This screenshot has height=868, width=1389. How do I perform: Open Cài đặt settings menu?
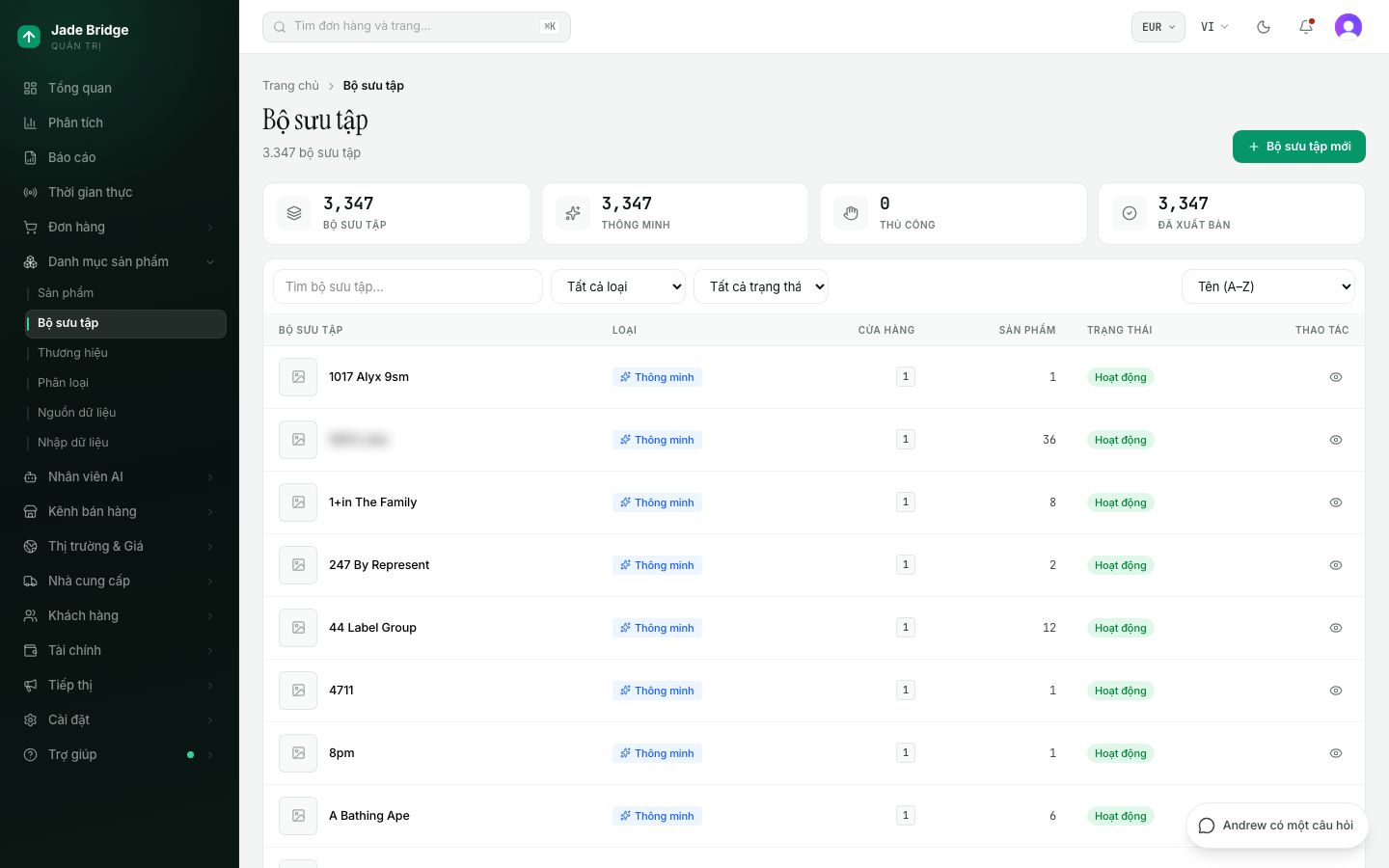tap(120, 719)
